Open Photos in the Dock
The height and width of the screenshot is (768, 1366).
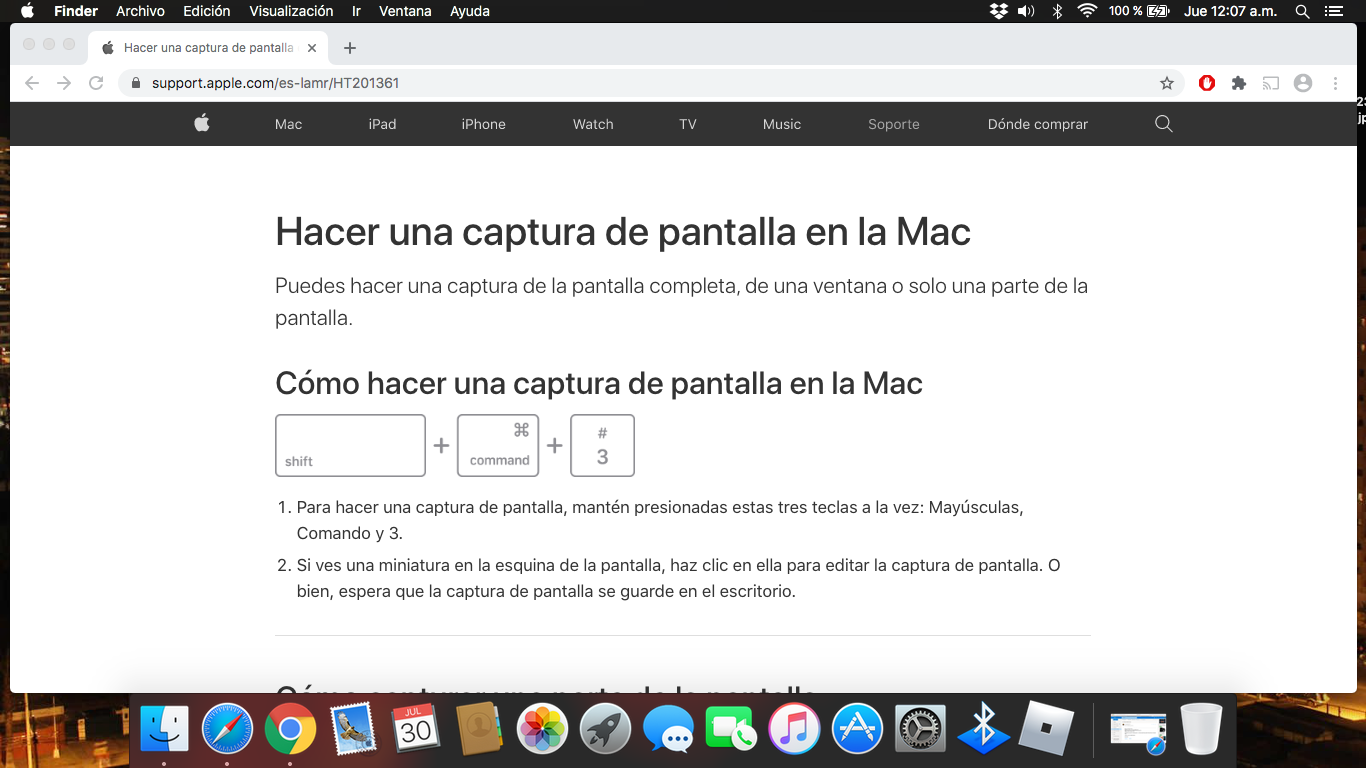[542, 729]
